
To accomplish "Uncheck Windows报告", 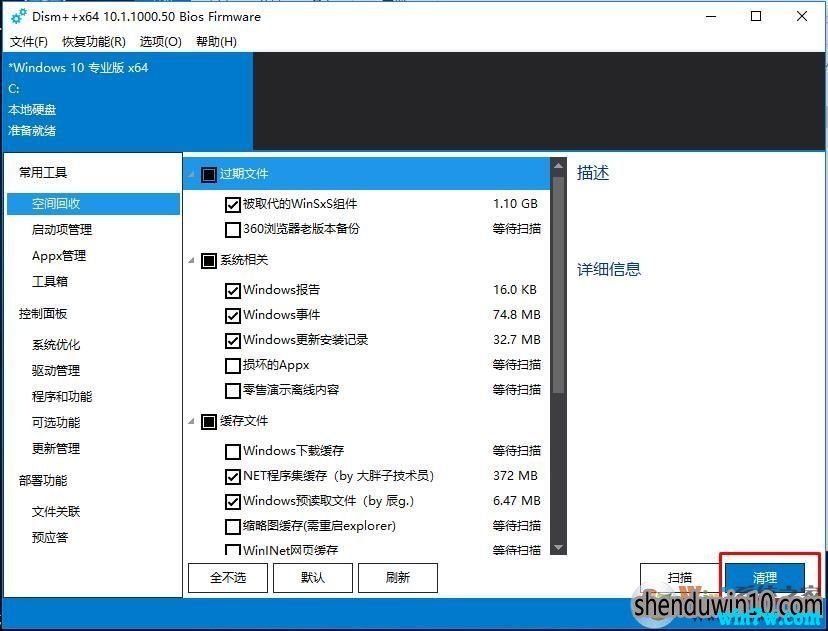I will point(233,290).
